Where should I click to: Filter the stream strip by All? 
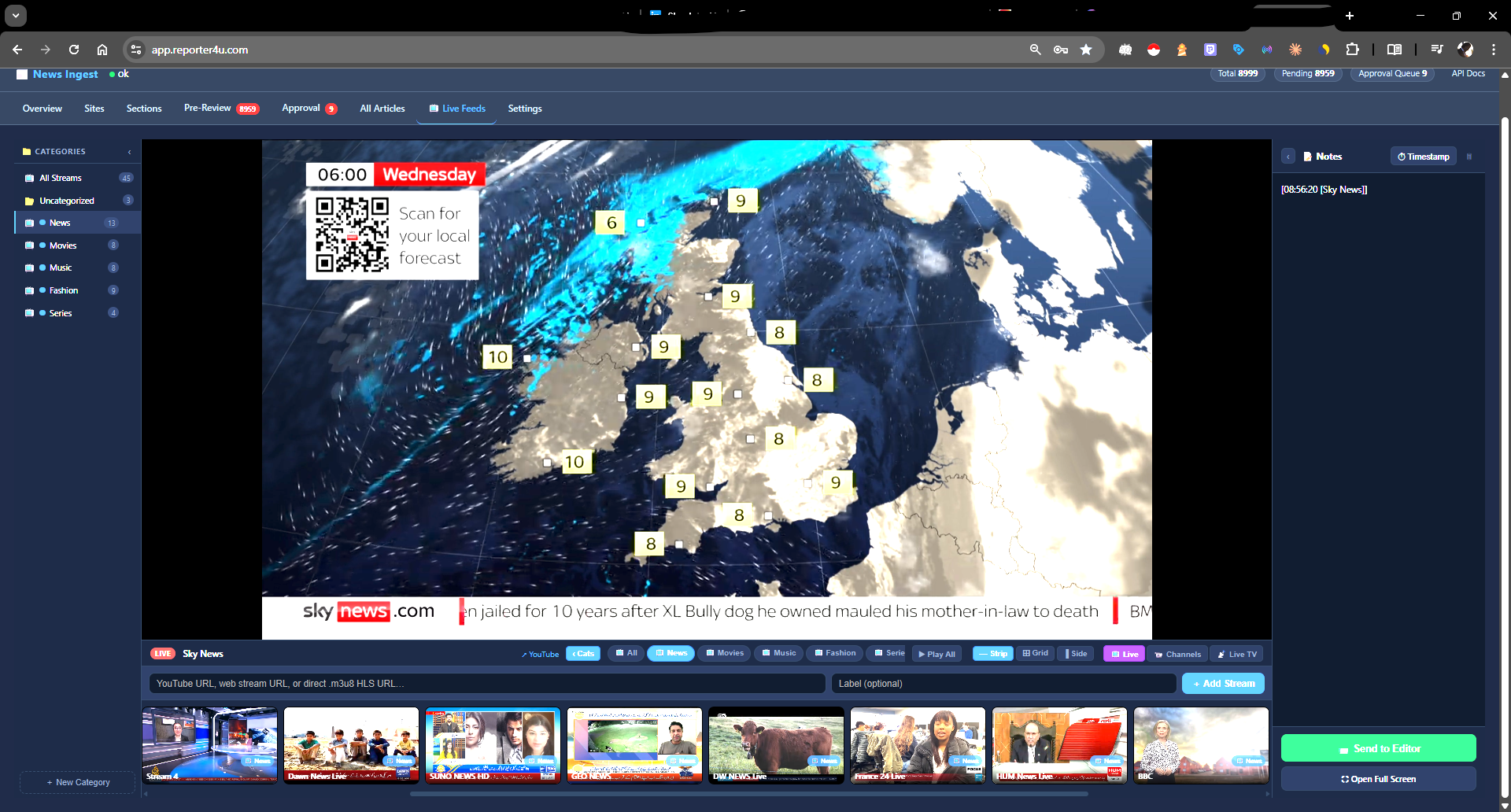click(x=626, y=653)
